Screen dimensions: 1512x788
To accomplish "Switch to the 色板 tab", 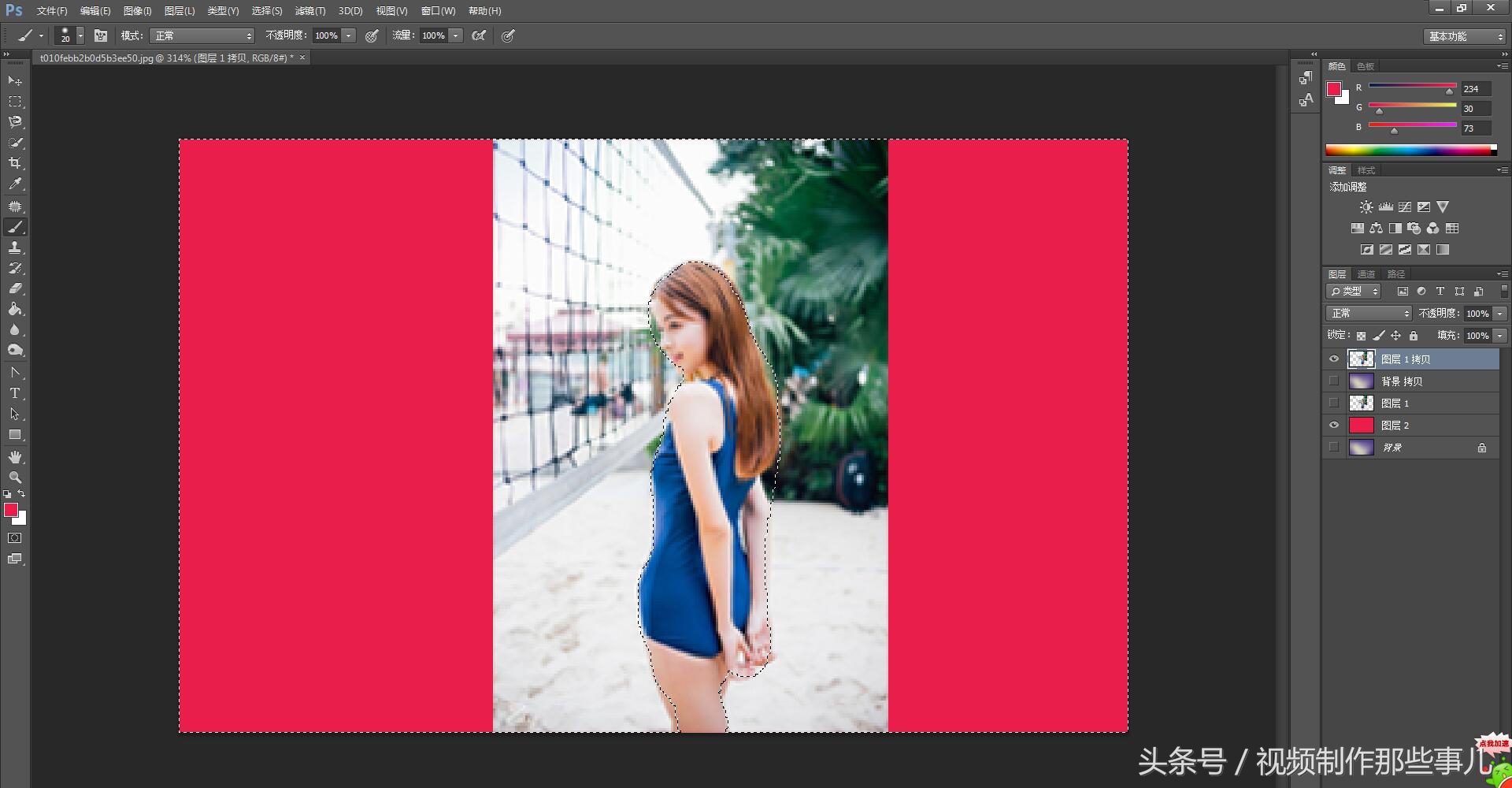I will tap(1366, 66).
